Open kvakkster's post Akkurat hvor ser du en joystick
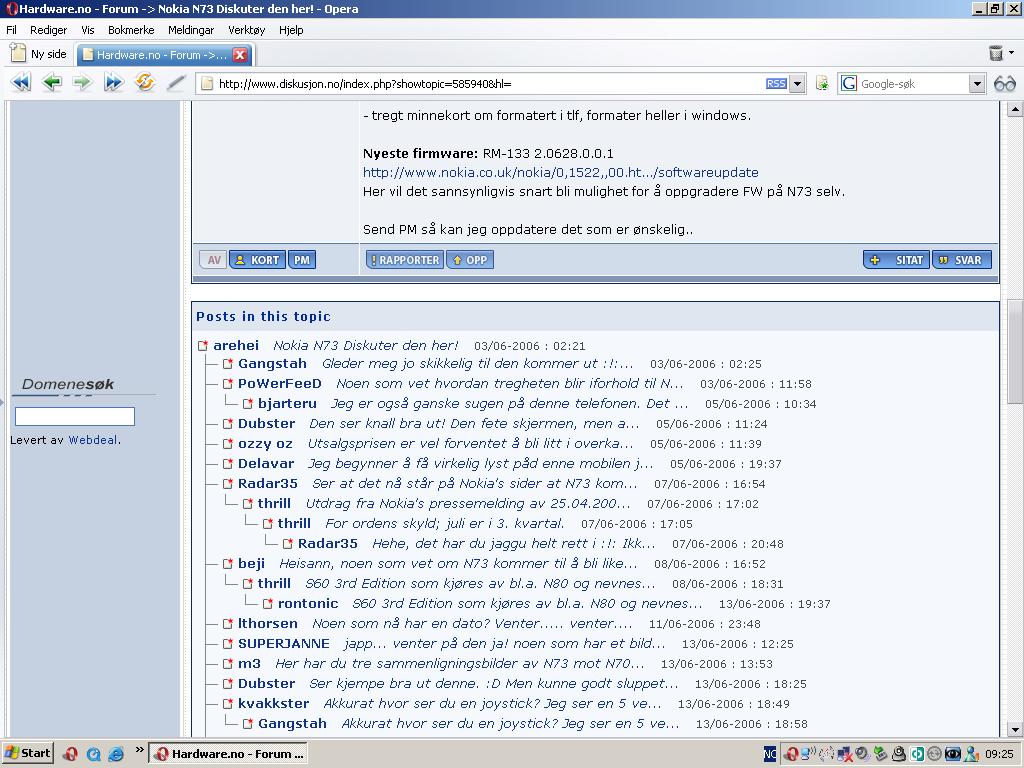Screen dimensions: 1024x768 tap(492, 703)
